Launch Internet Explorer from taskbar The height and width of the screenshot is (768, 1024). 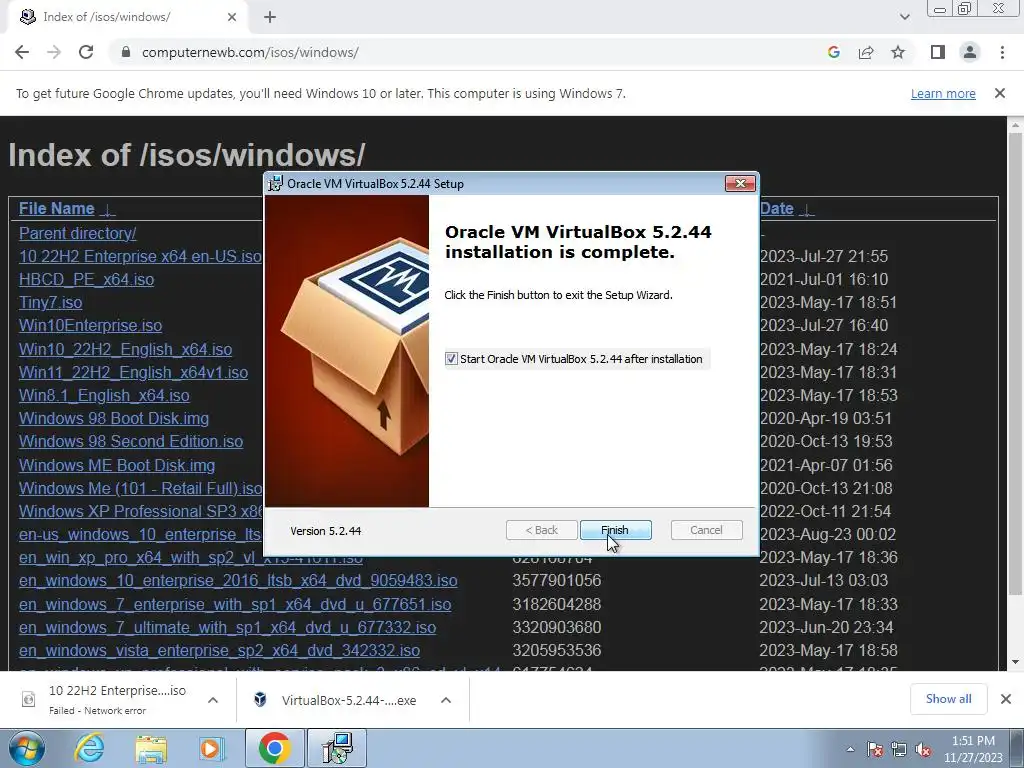(89, 748)
